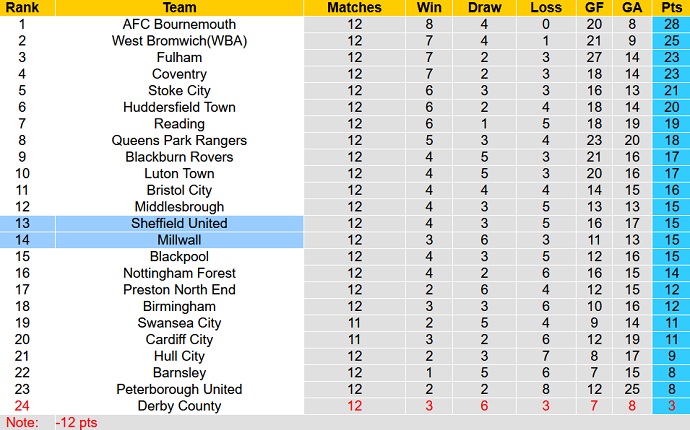Click the Win column header
690x430 pixels.
click(429, 7)
